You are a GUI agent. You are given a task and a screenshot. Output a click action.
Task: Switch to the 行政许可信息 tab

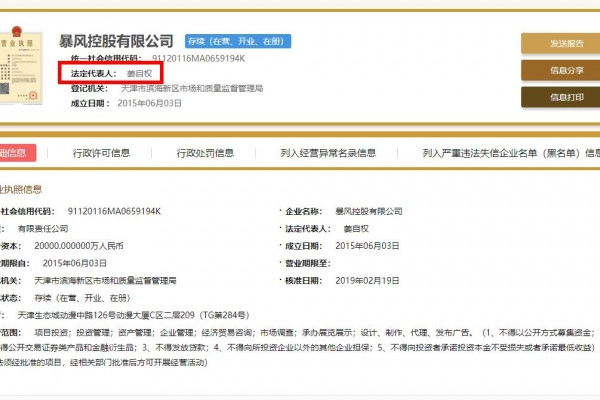click(101, 153)
